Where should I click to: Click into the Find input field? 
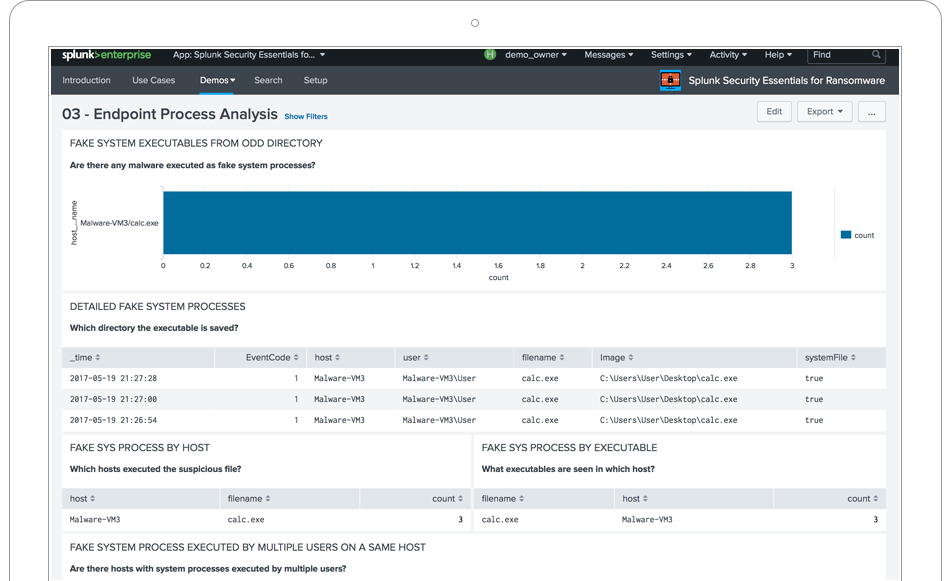pyautogui.click(x=838, y=55)
